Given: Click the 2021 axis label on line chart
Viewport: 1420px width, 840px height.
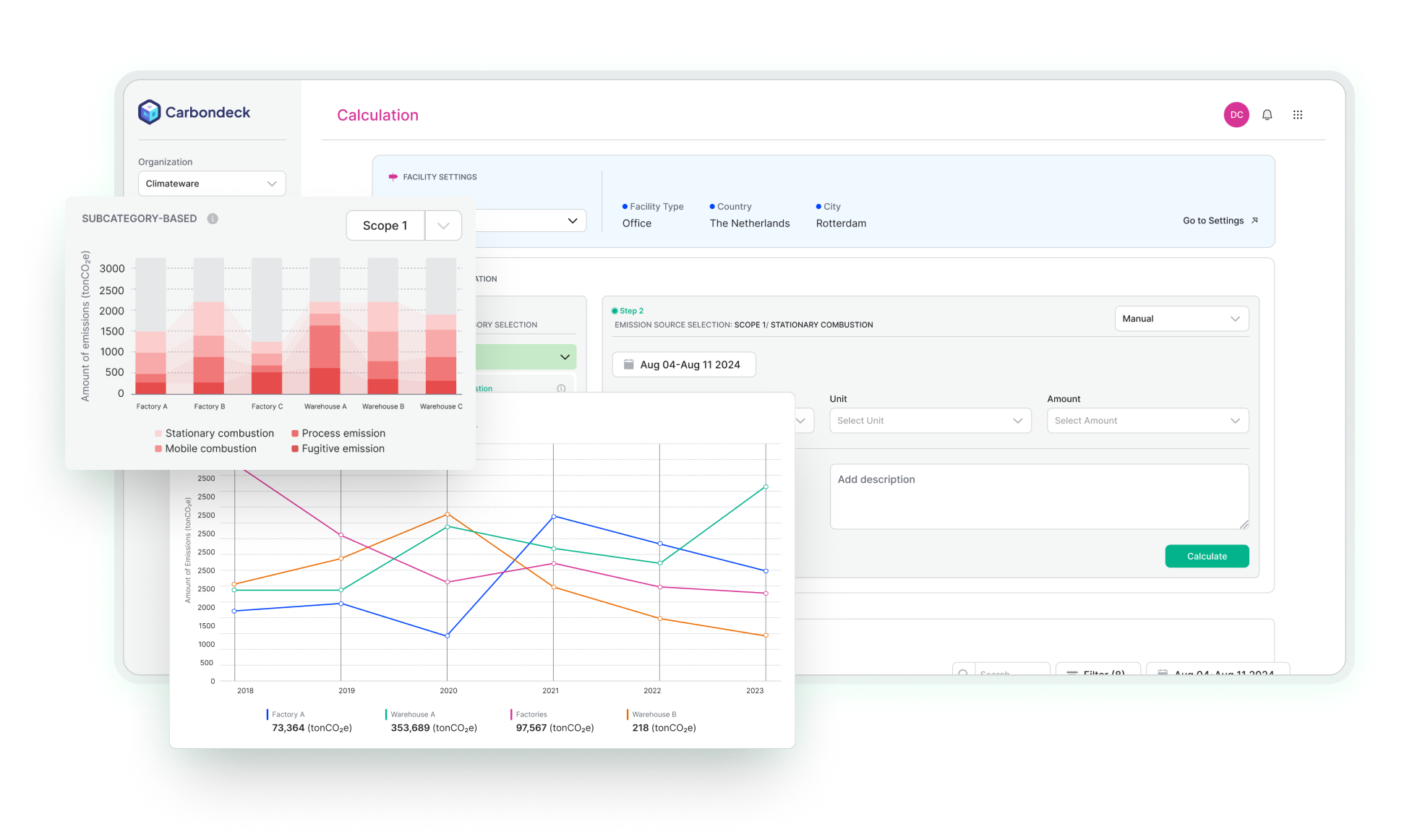Looking at the screenshot, I should [550, 690].
